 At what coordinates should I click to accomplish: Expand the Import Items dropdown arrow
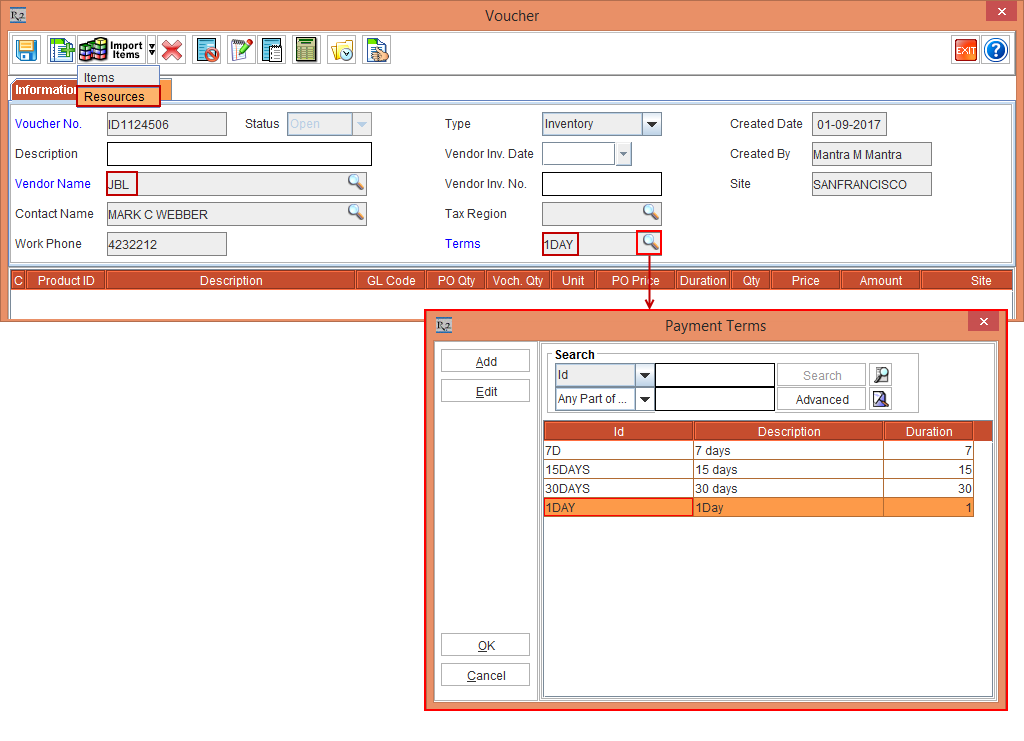click(151, 49)
